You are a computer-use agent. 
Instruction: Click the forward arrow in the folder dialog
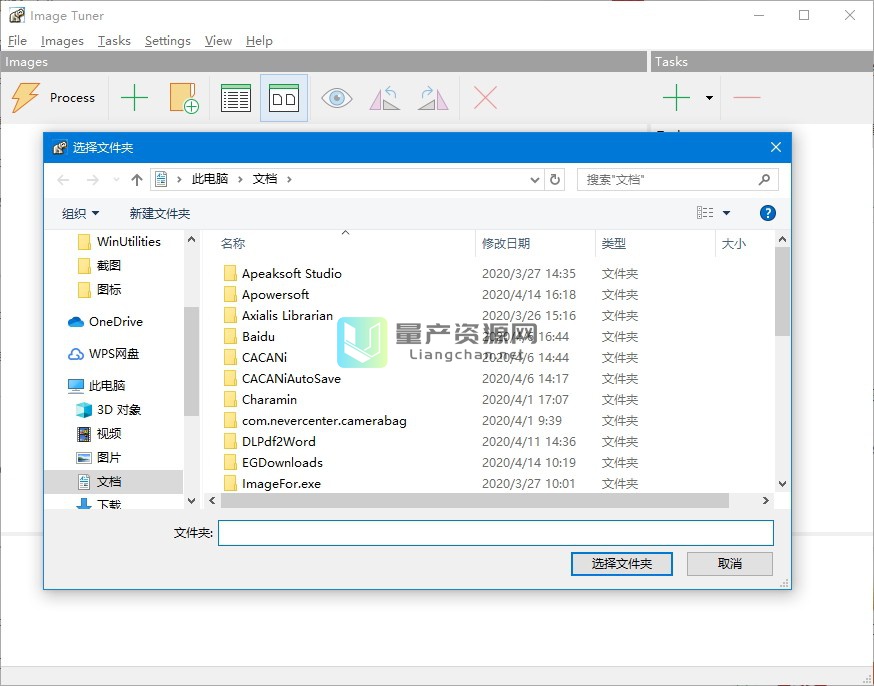(x=93, y=179)
